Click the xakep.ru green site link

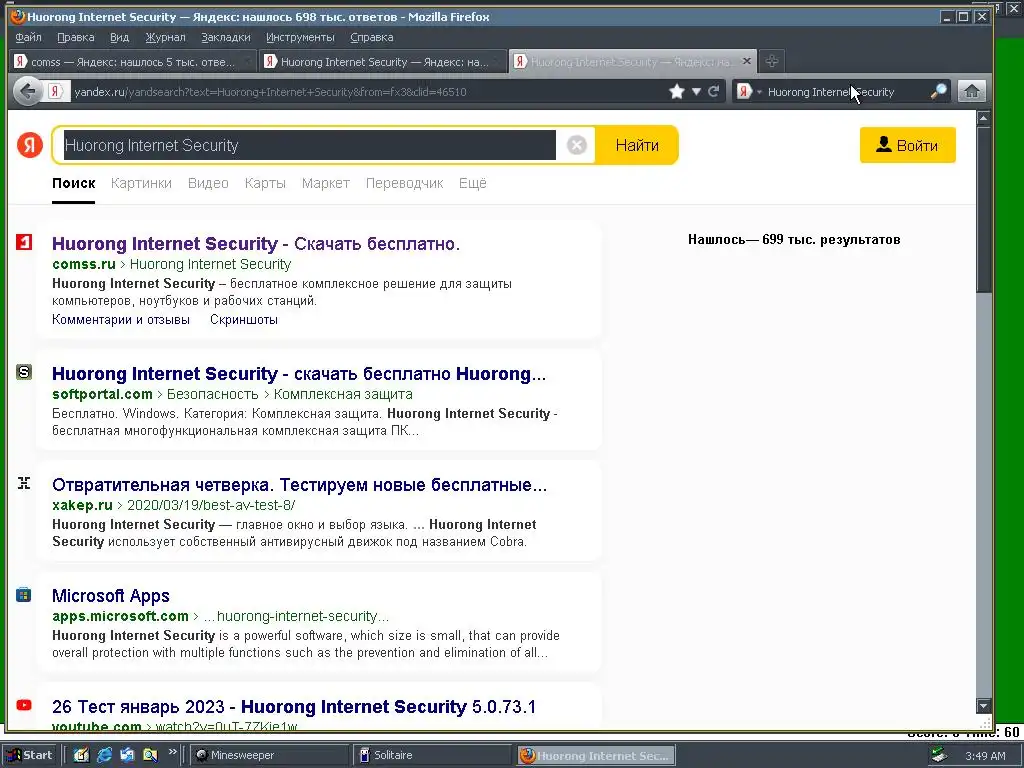click(82, 505)
